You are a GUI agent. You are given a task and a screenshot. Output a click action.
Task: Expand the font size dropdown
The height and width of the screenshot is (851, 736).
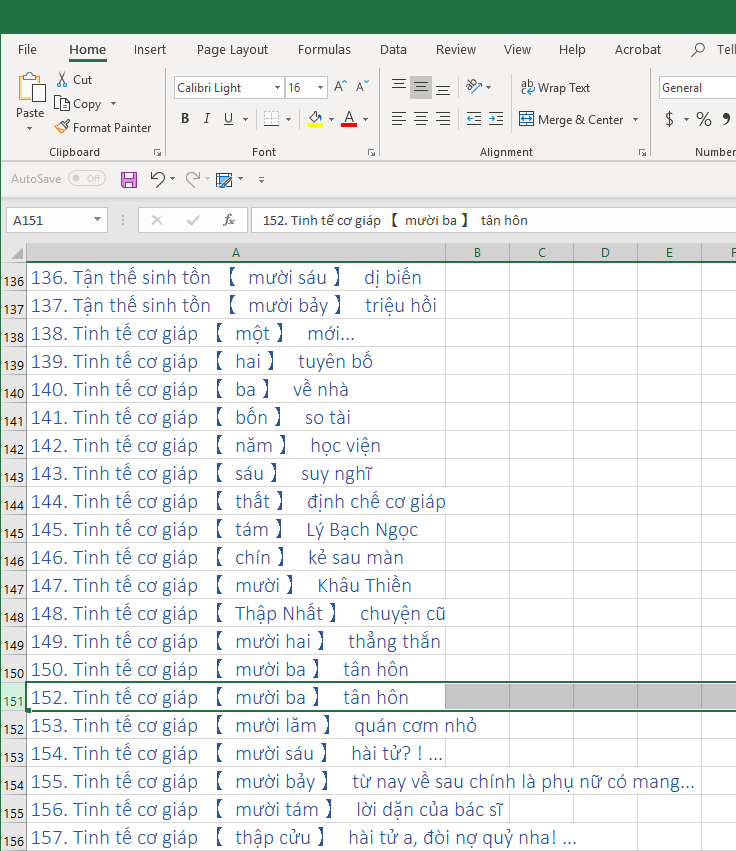[x=320, y=88]
